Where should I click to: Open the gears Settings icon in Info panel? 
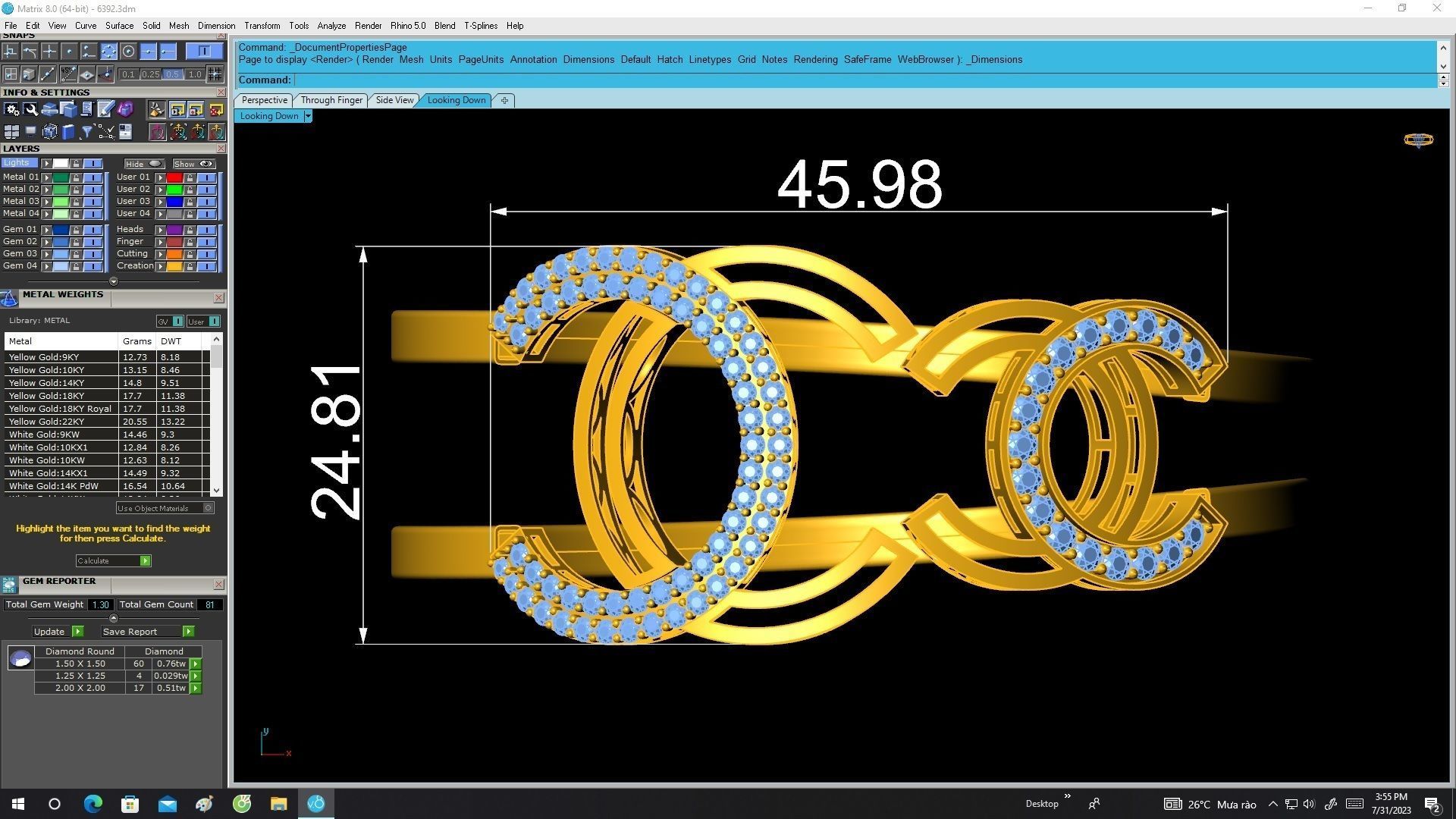[x=11, y=109]
